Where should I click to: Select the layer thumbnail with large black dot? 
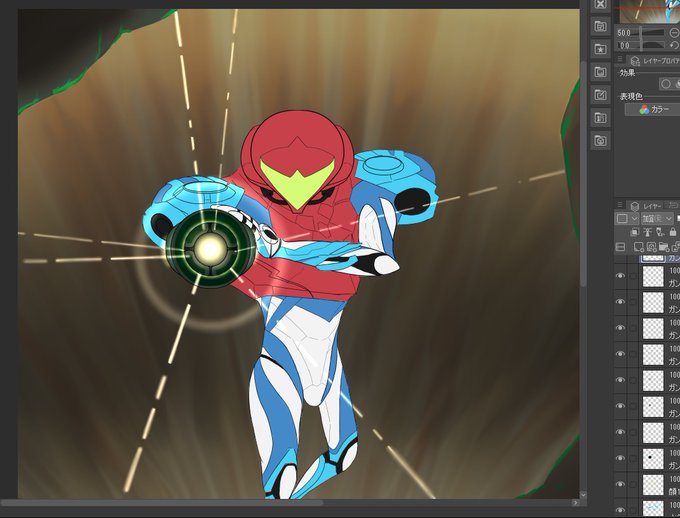click(653, 458)
